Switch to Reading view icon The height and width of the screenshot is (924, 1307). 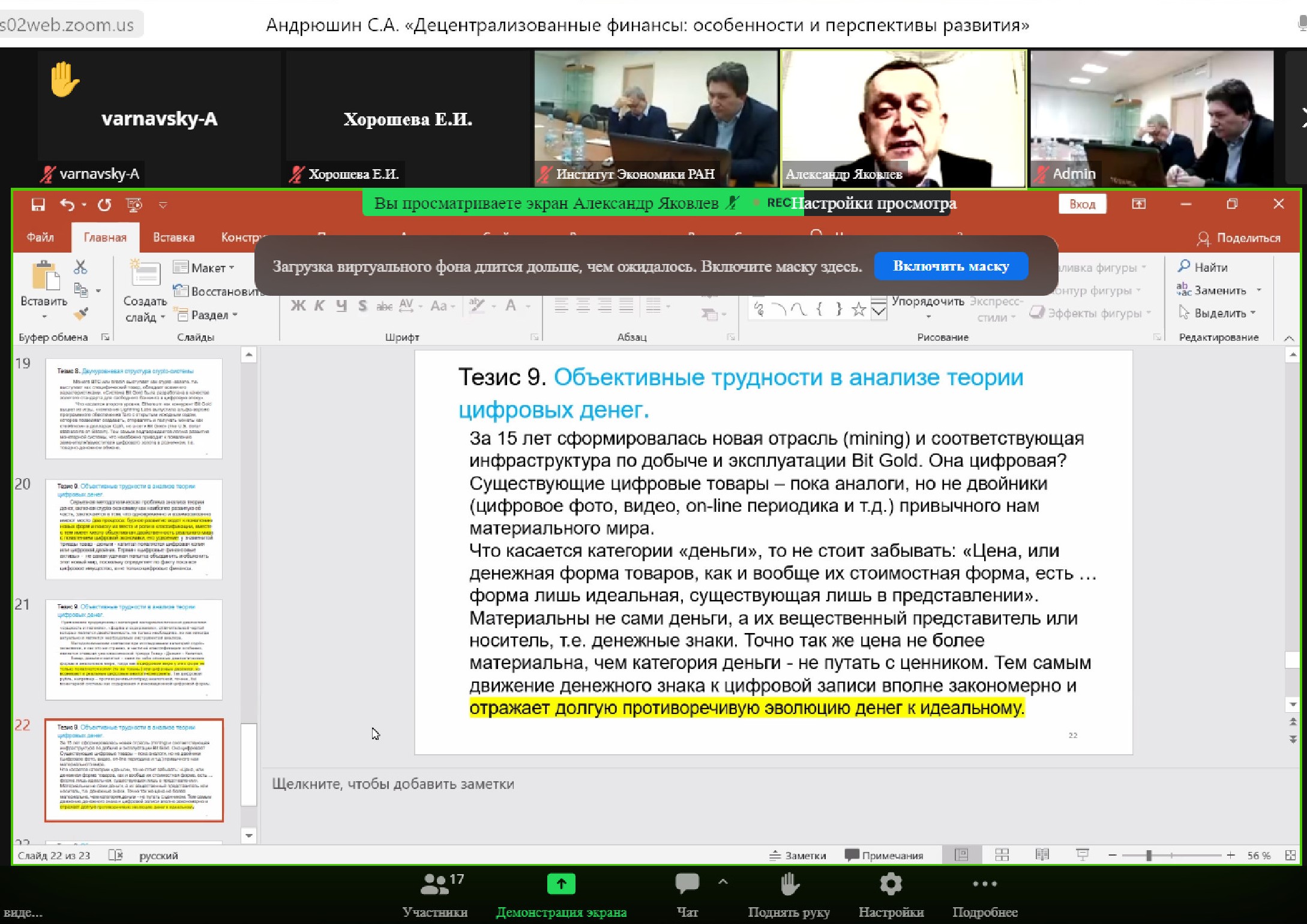click(x=1042, y=855)
